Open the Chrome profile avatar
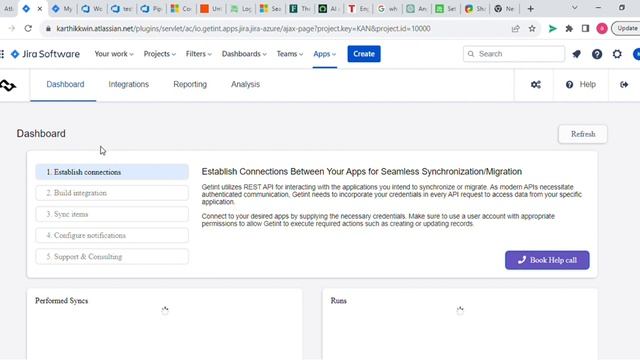Image resolution: width=640 pixels, height=360 pixels. pos(602,29)
